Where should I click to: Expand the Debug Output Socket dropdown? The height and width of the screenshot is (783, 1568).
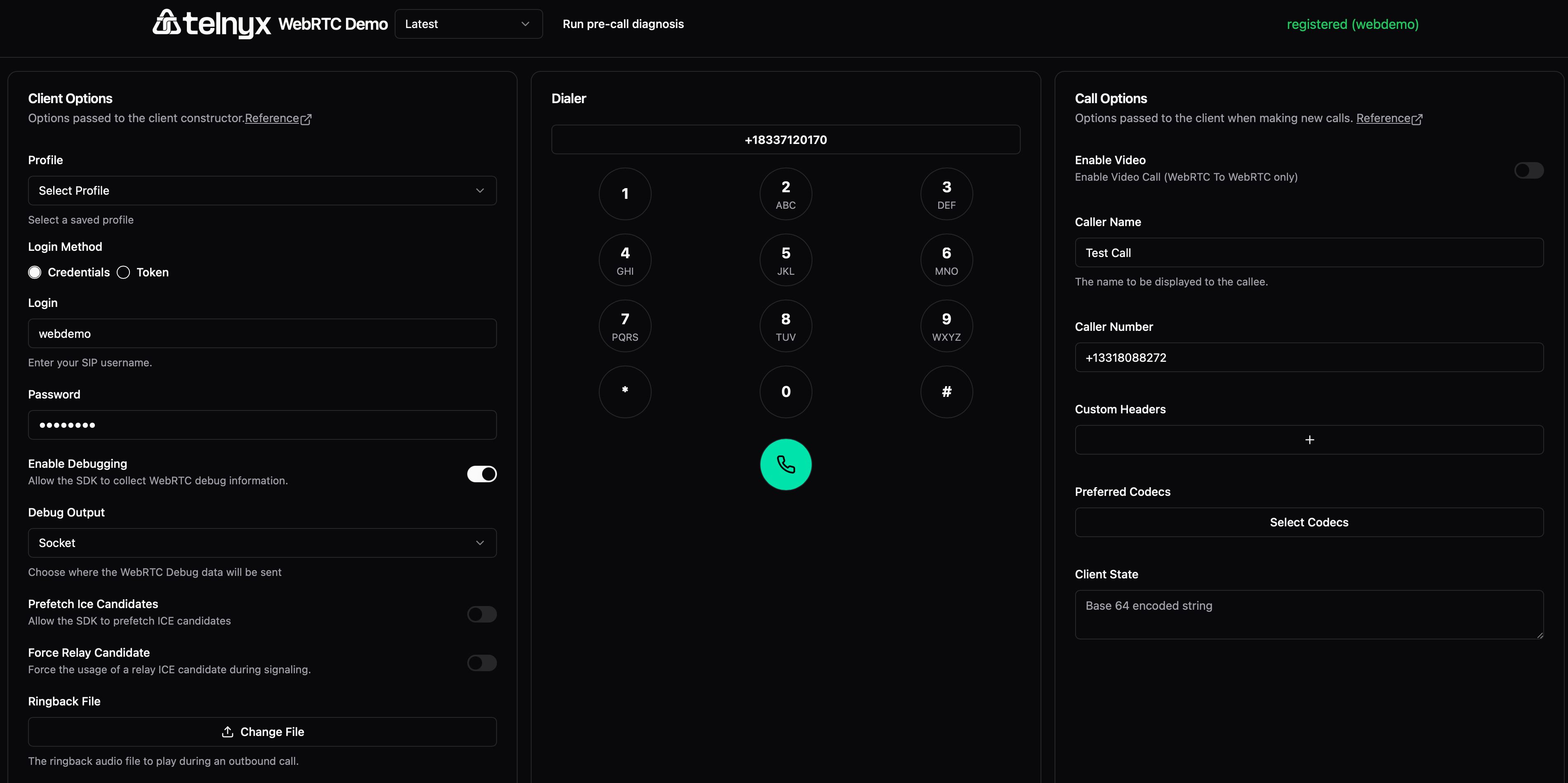pos(262,542)
